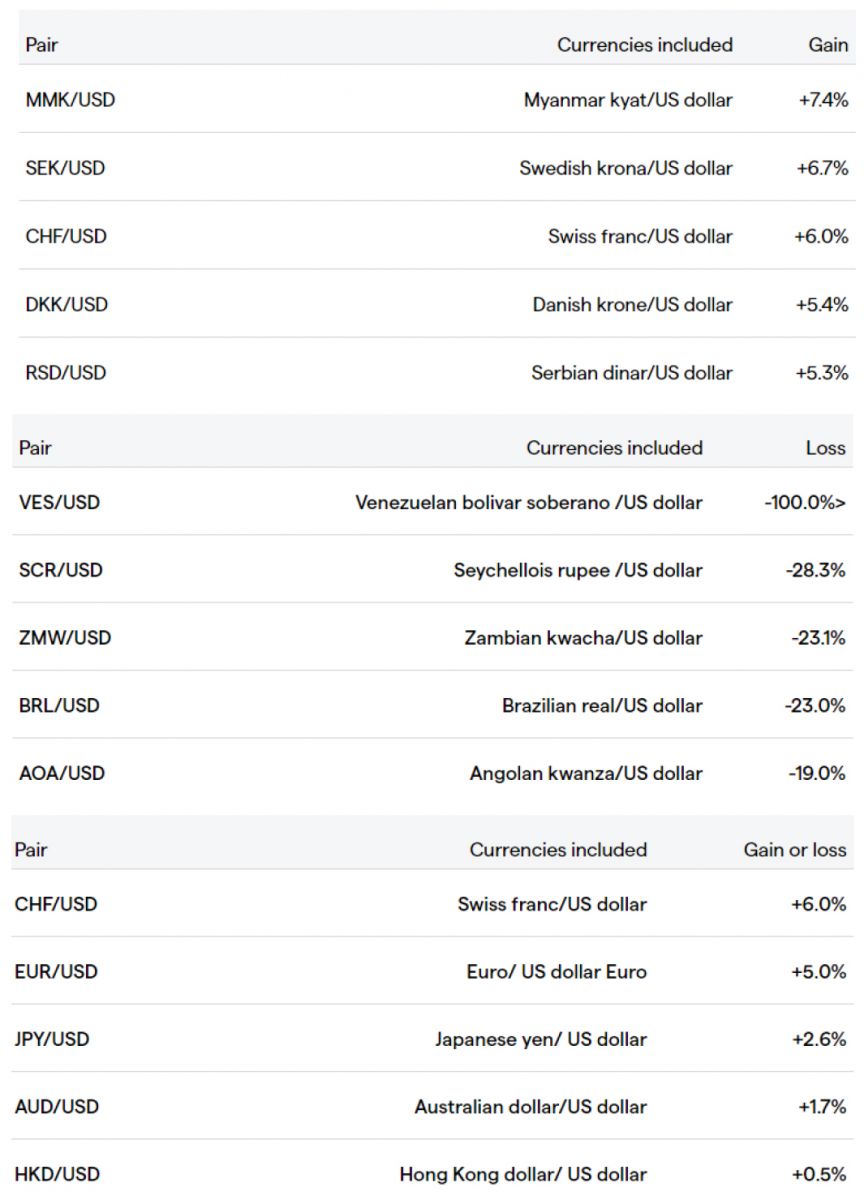Click the MMK/USD pair cell
The width and height of the screenshot is (864, 1200).
click(70, 100)
